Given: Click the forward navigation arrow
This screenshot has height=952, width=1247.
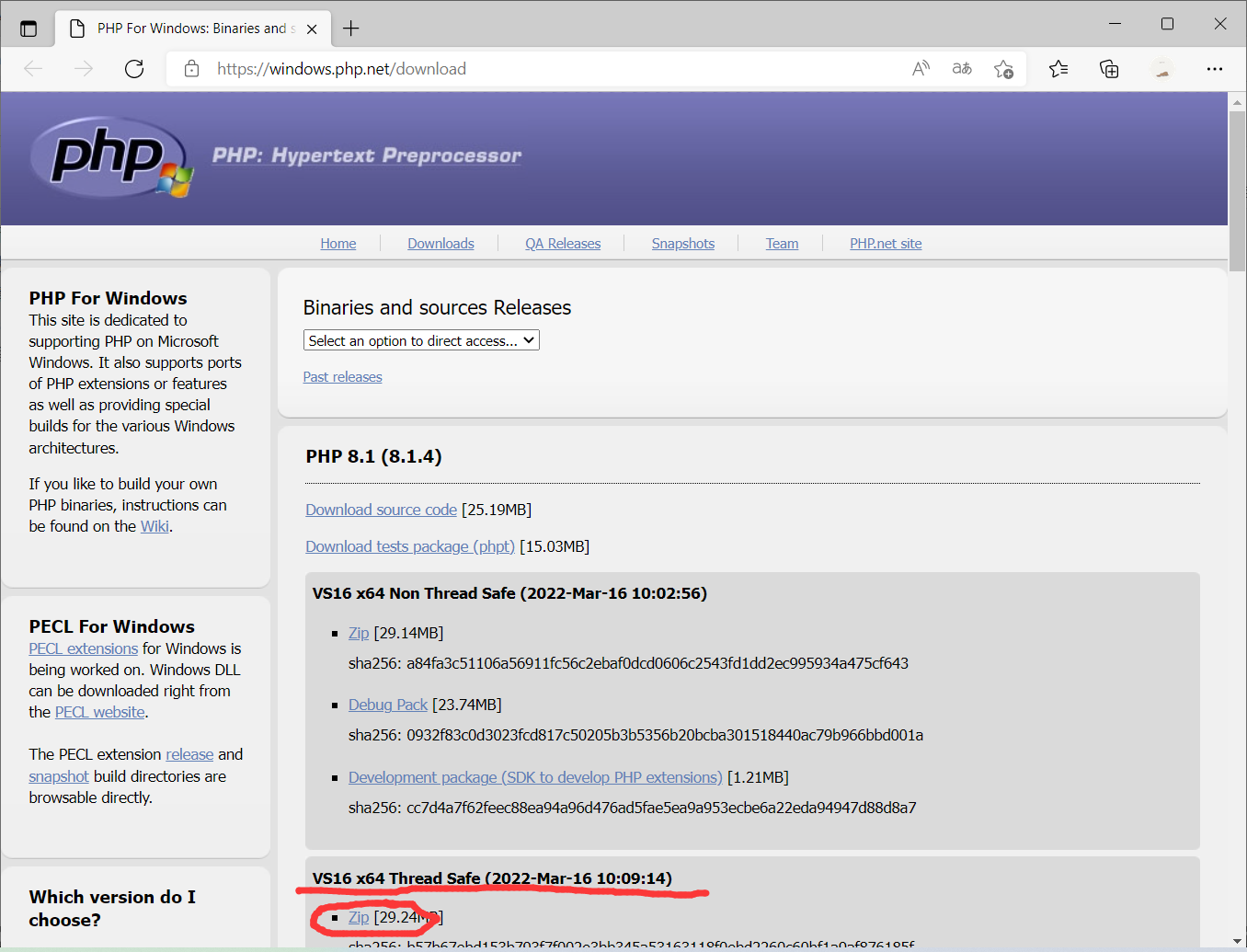Looking at the screenshot, I should coord(83,68).
